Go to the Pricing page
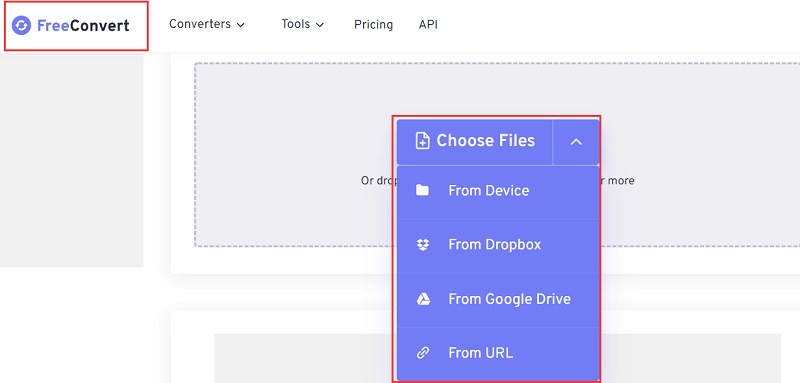Image resolution: width=800 pixels, height=383 pixels. (x=373, y=24)
